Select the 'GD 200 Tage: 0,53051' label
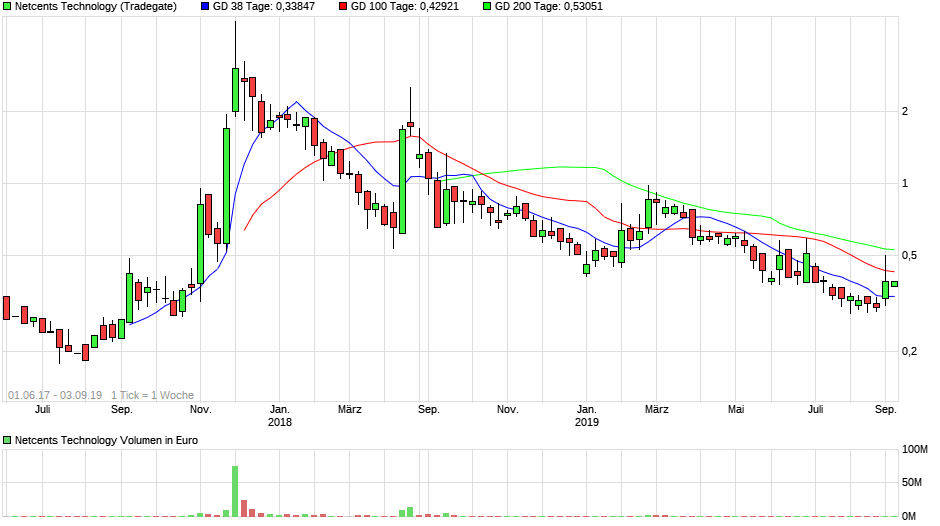940x526 pixels. 549,7
